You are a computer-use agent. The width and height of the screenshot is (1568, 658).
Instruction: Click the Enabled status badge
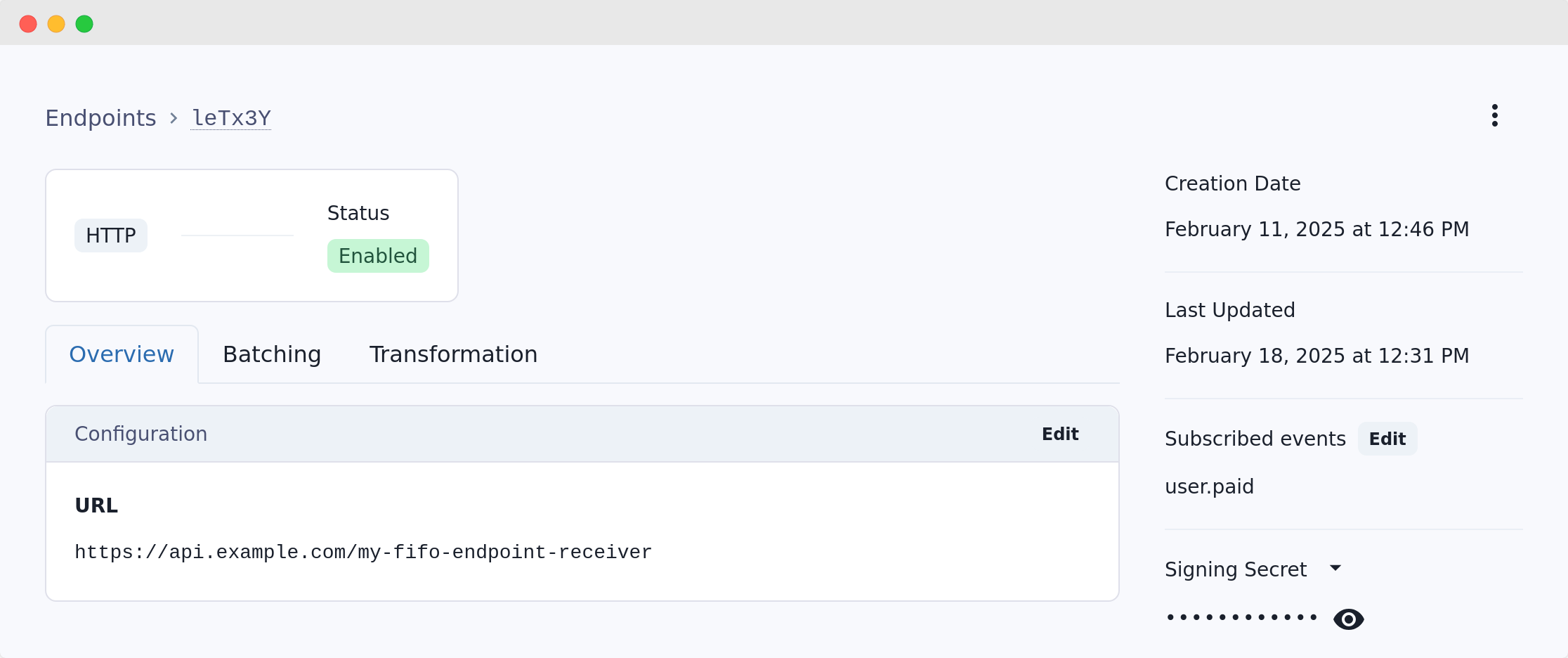[378, 255]
